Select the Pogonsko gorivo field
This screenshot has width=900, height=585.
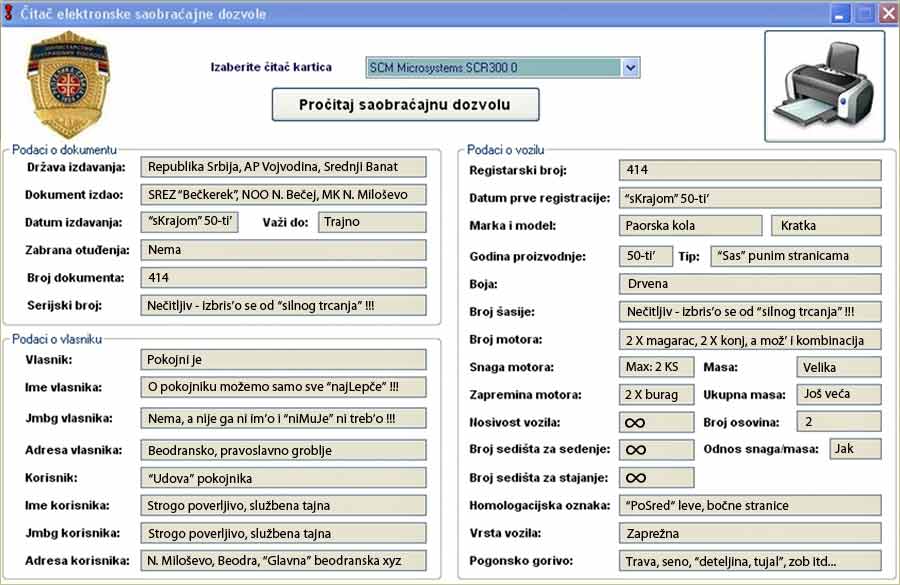749,561
